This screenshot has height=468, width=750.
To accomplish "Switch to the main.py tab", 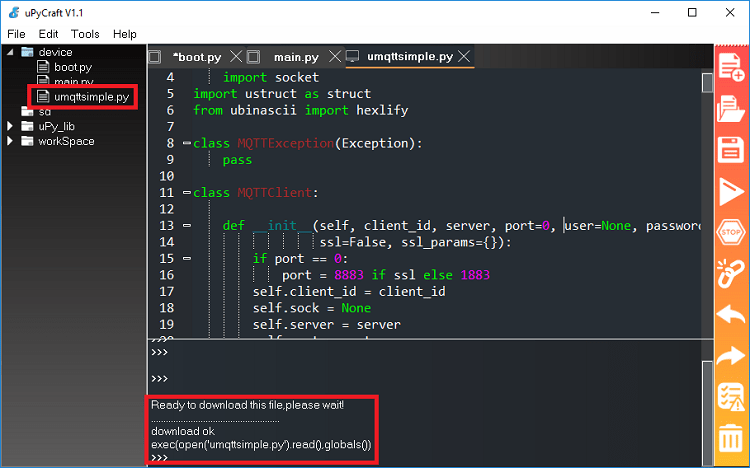I will tap(296, 57).
